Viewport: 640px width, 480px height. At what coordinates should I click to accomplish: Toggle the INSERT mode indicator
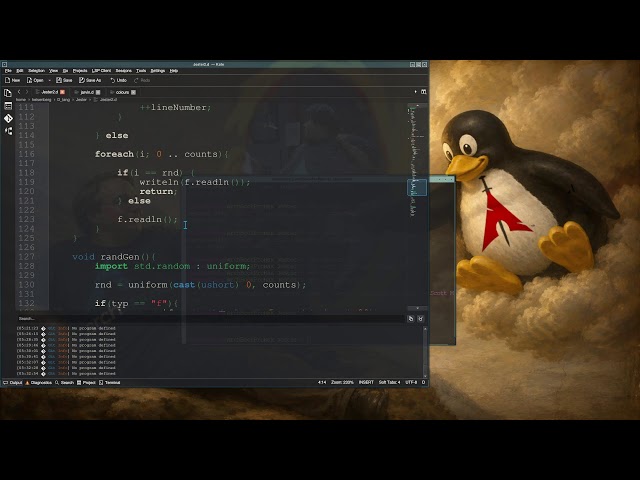[366, 382]
